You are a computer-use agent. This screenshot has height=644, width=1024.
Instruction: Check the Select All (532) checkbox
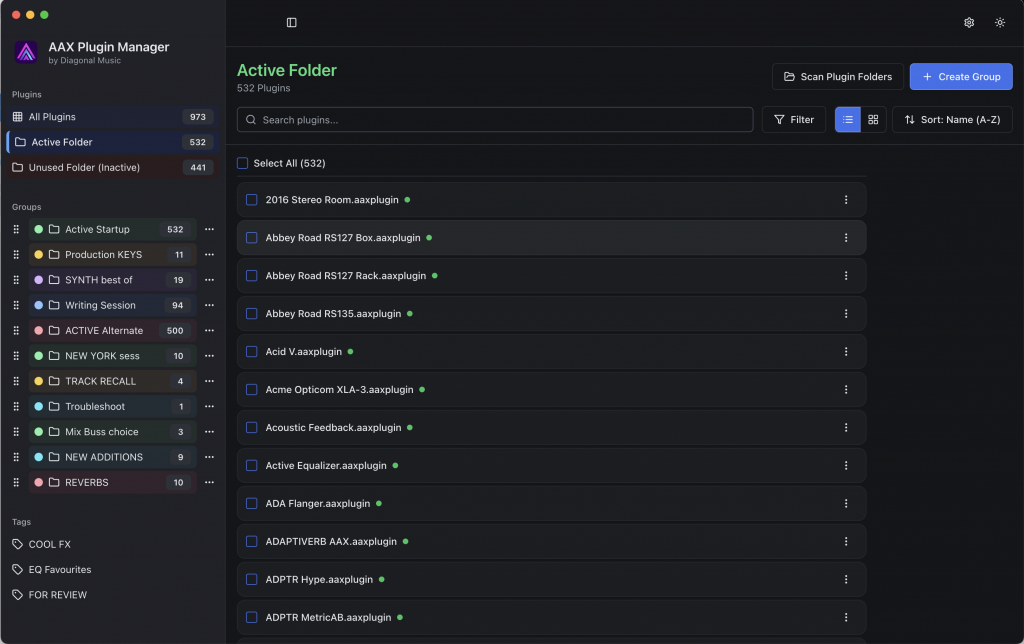pyautogui.click(x=243, y=163)
